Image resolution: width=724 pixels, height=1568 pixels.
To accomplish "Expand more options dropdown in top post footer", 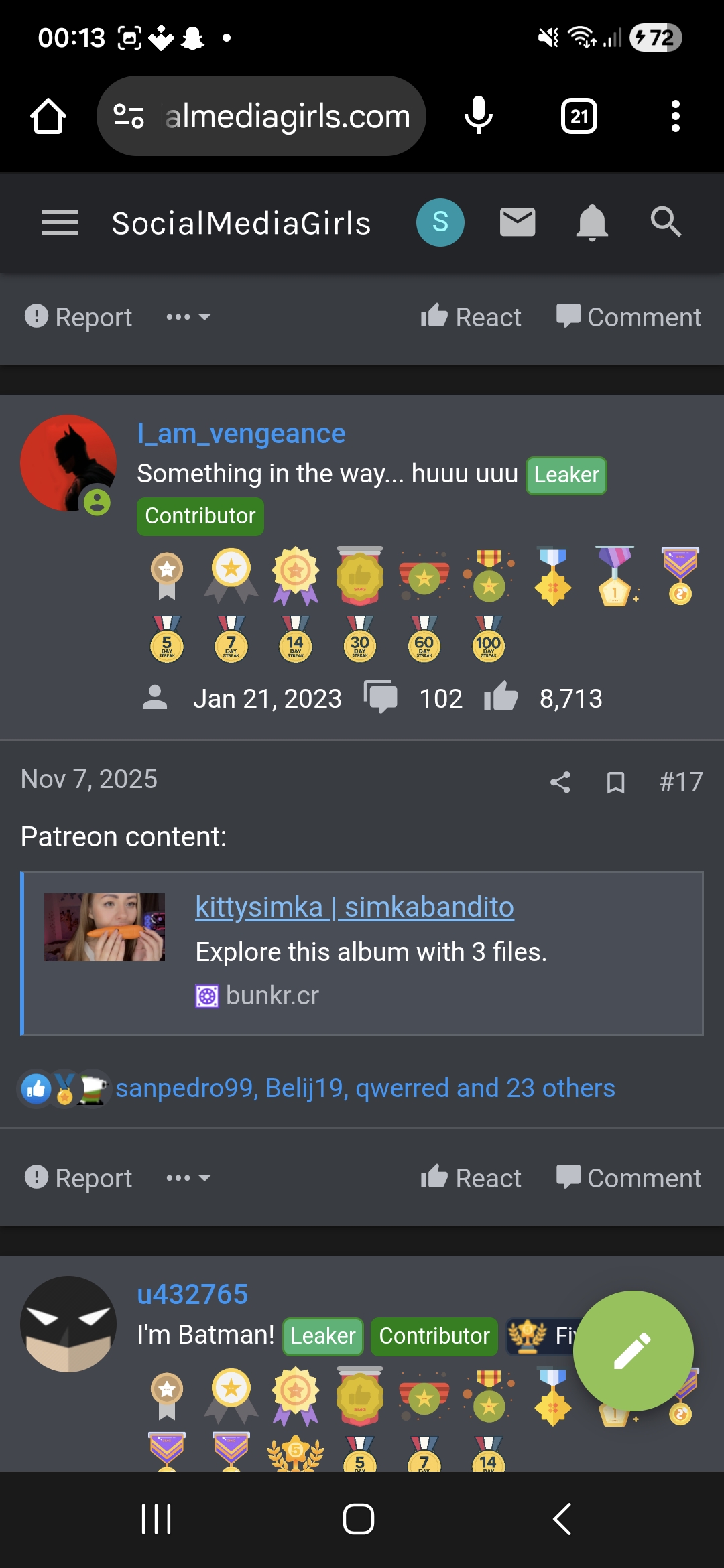I will 188,317.
